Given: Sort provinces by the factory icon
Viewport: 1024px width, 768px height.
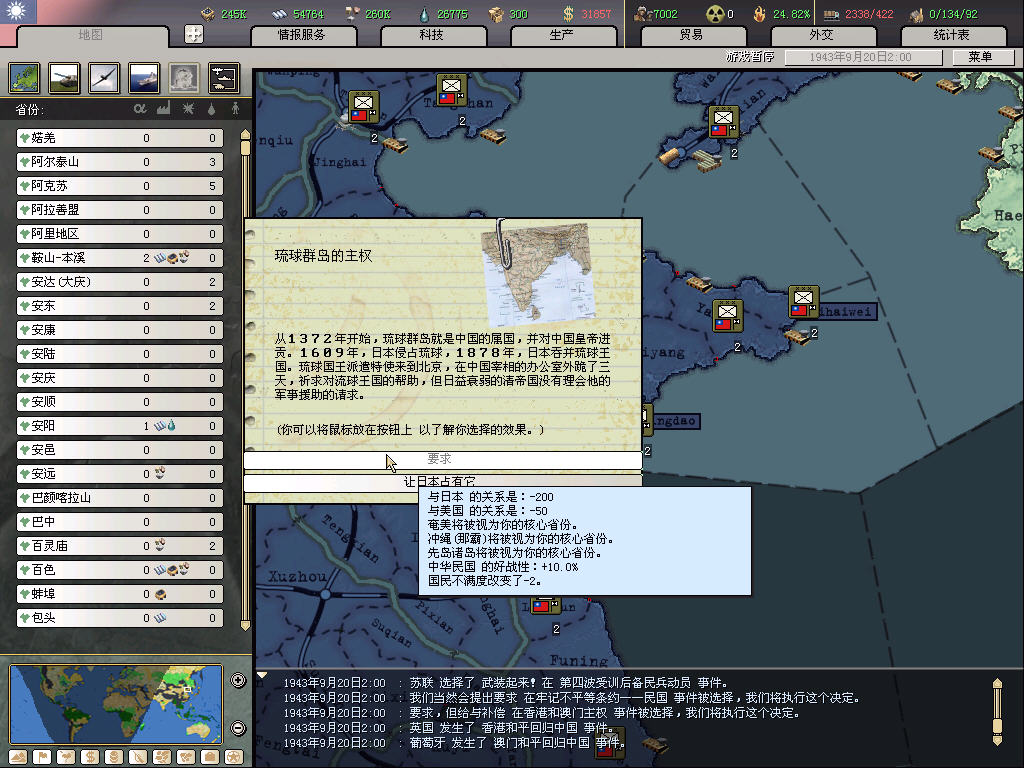Looking at the screenshot, I should click(x=163, y=108).
